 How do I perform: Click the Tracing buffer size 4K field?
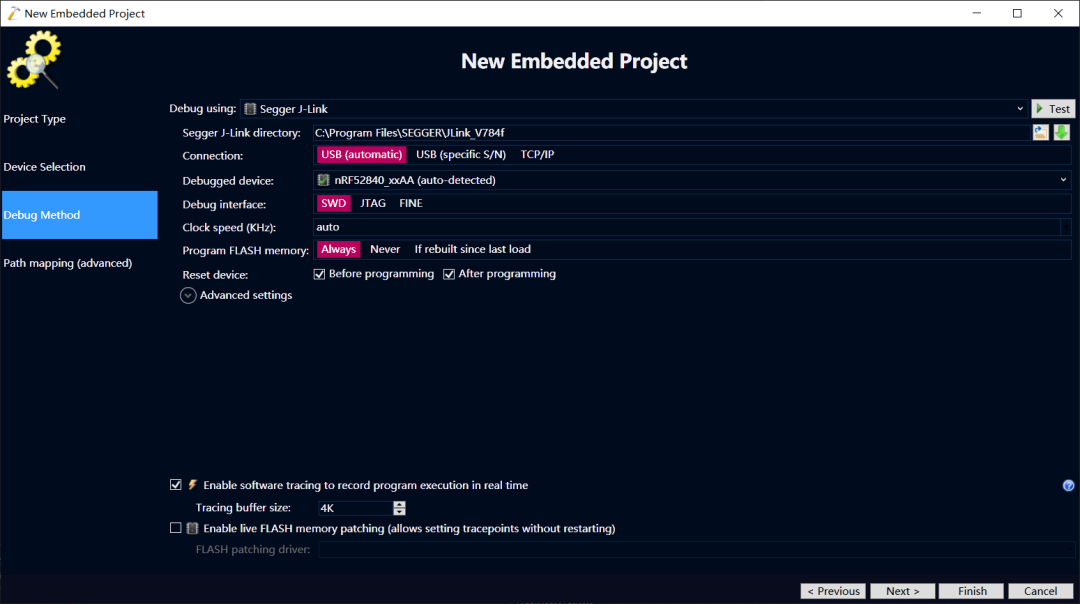tap(355, 508)
